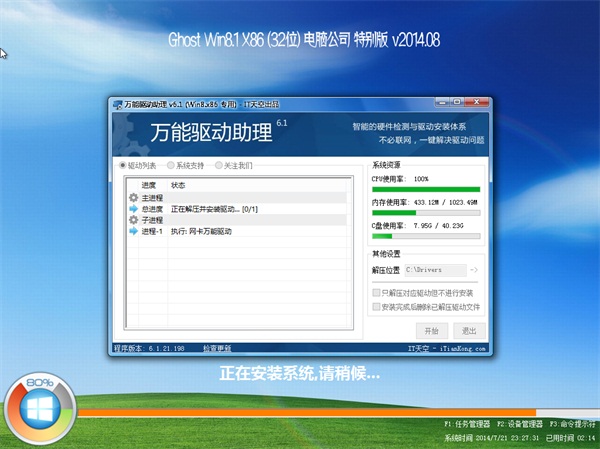The width and height of the screenshot is (600, 449).
Task: Click the main process gear icon
Action: click(x=133, y=198)
